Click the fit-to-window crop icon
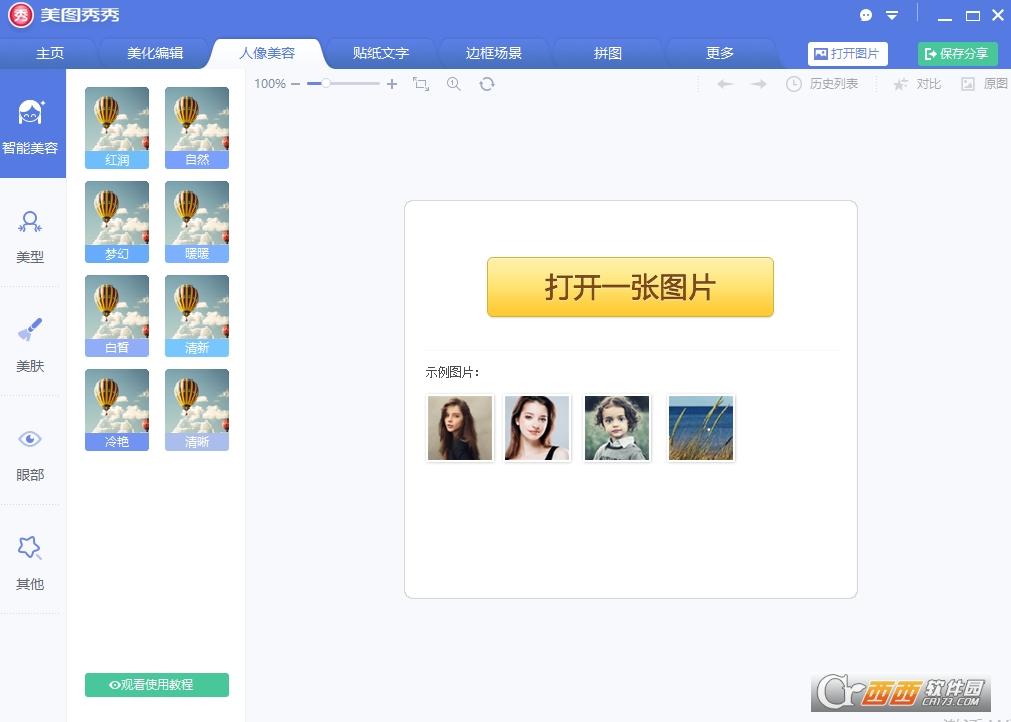 point(421,84)
